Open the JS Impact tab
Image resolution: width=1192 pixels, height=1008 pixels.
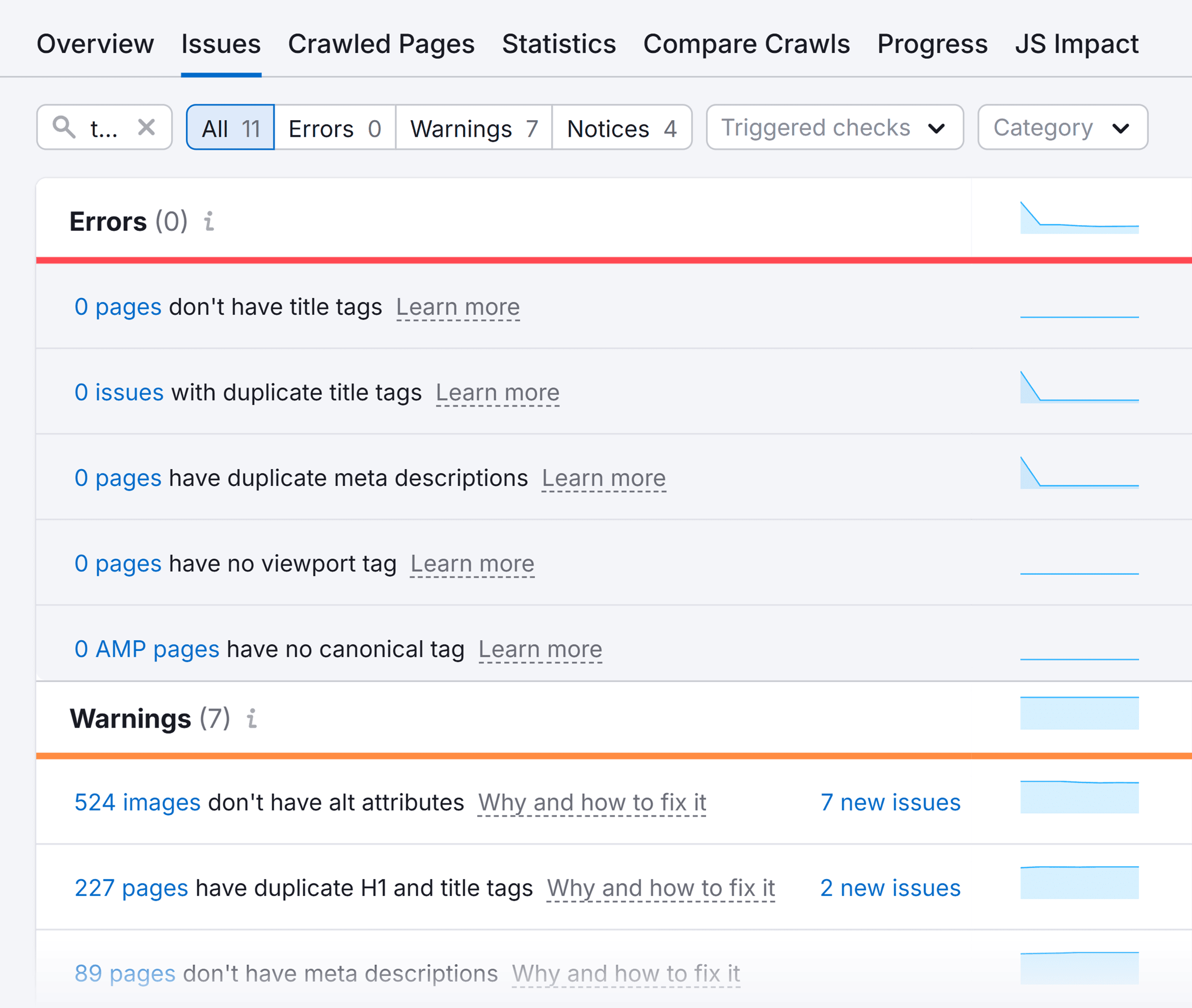pyautogui.click(x=1077, y=44)
